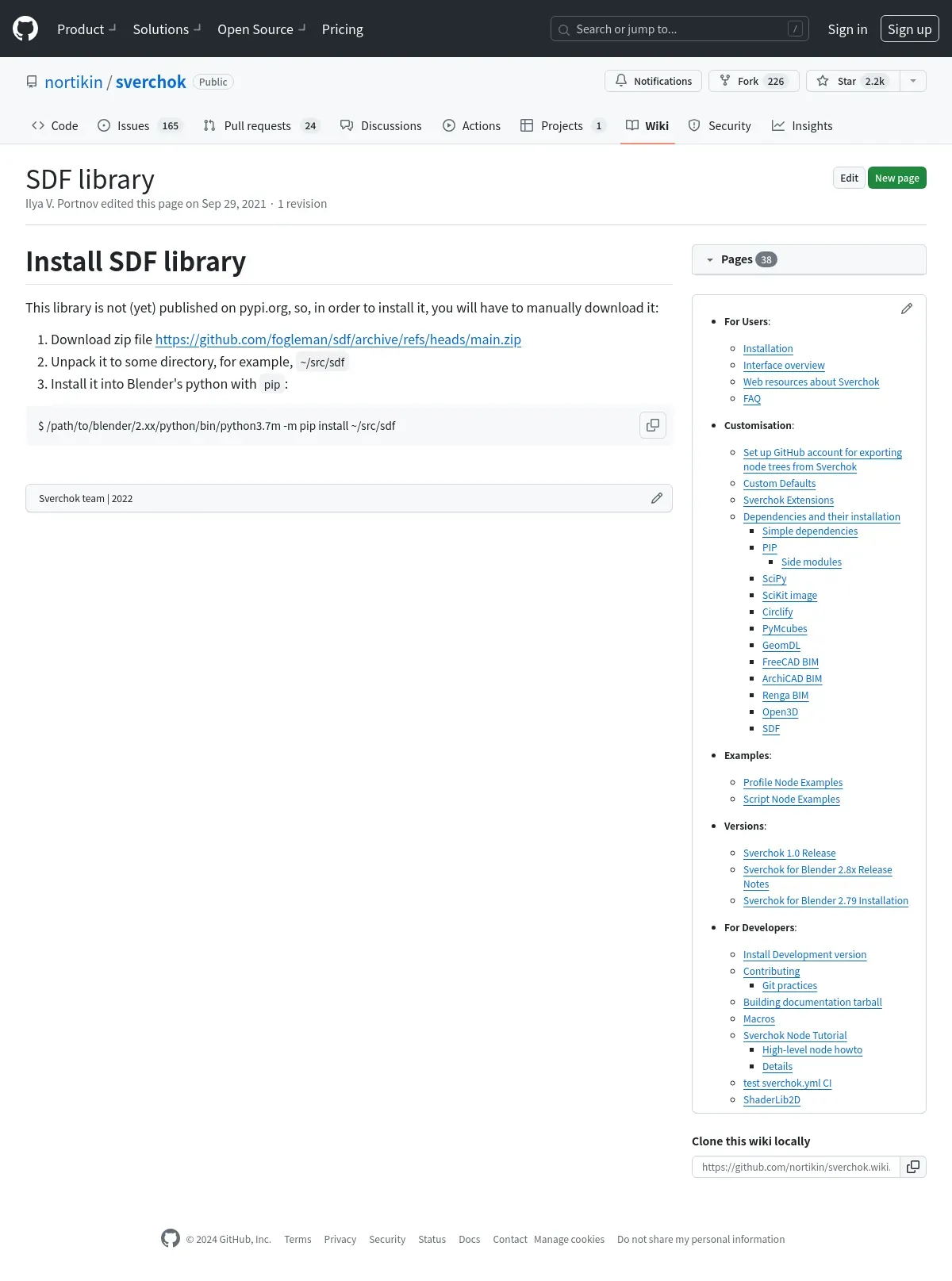
Task: Open the Sverchok 1.0 Release page
Action: pos(789,853)
